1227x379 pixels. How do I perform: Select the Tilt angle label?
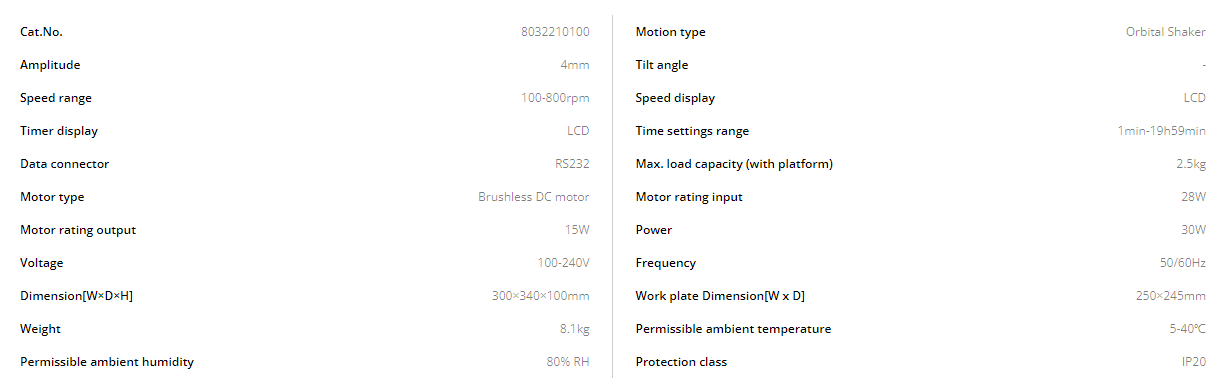(x=662, y=65)
